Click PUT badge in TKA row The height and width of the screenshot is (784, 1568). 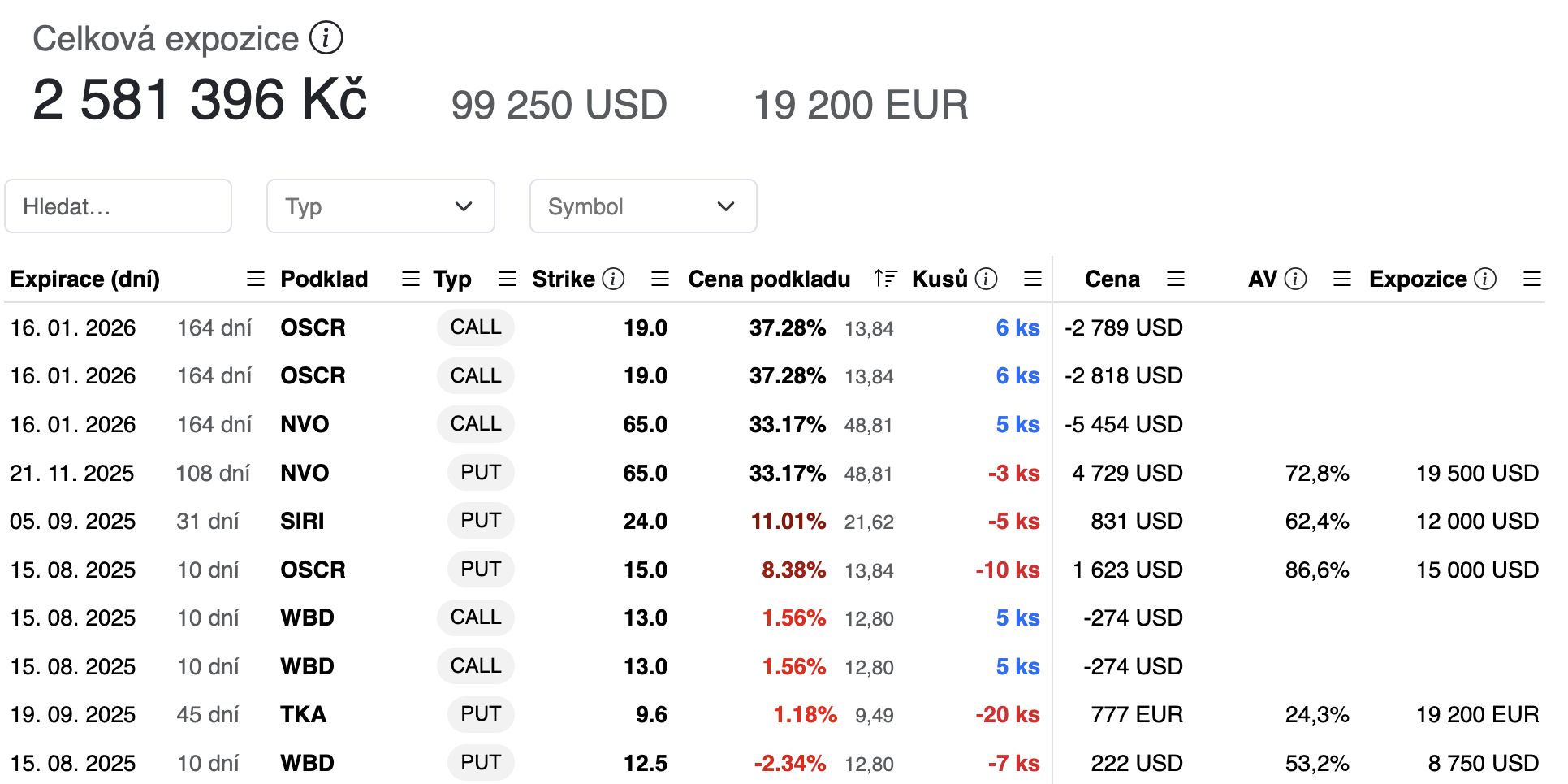tap(481, 714)
